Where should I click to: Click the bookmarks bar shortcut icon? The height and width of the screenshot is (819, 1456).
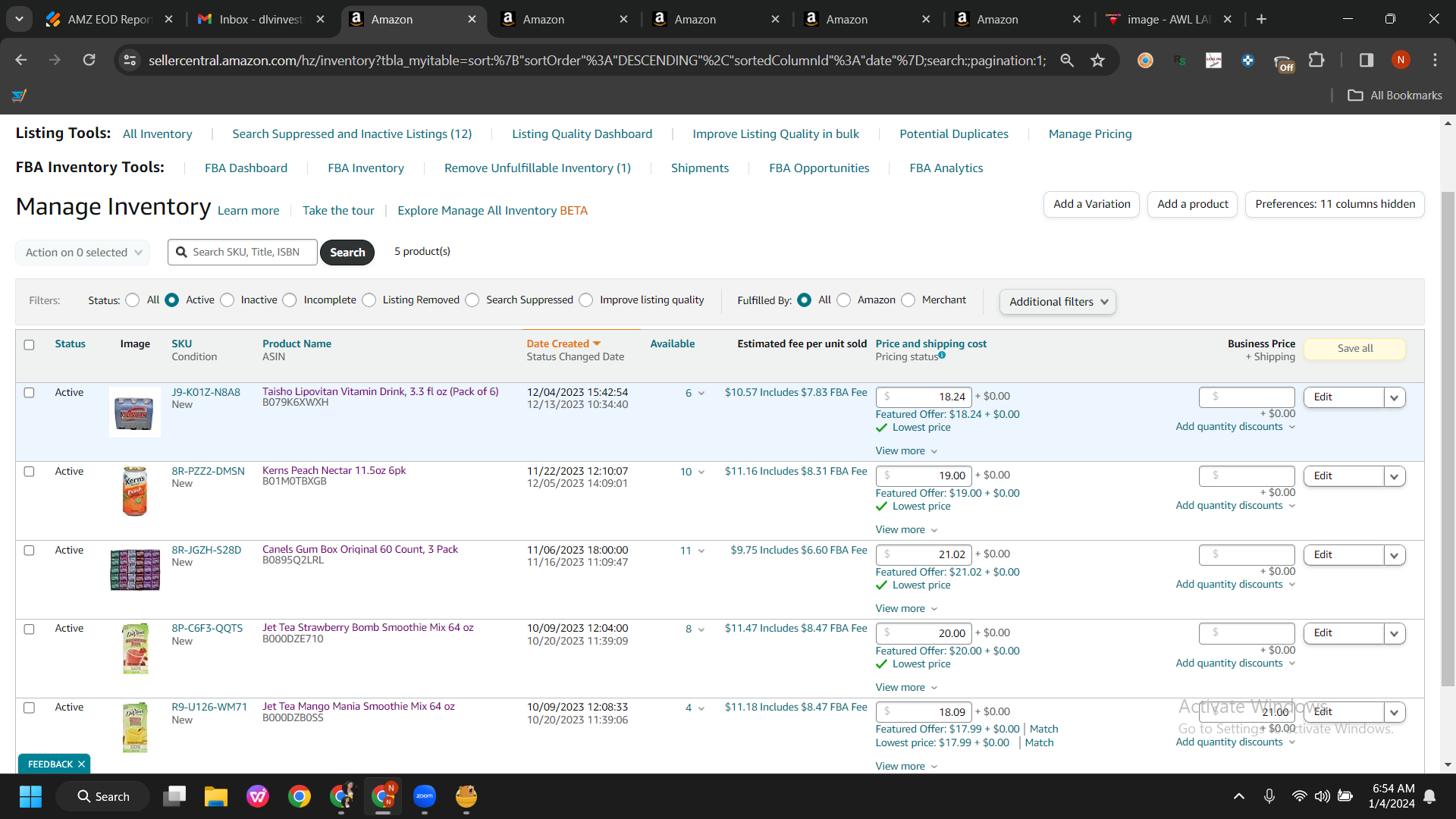coord(19,96)
